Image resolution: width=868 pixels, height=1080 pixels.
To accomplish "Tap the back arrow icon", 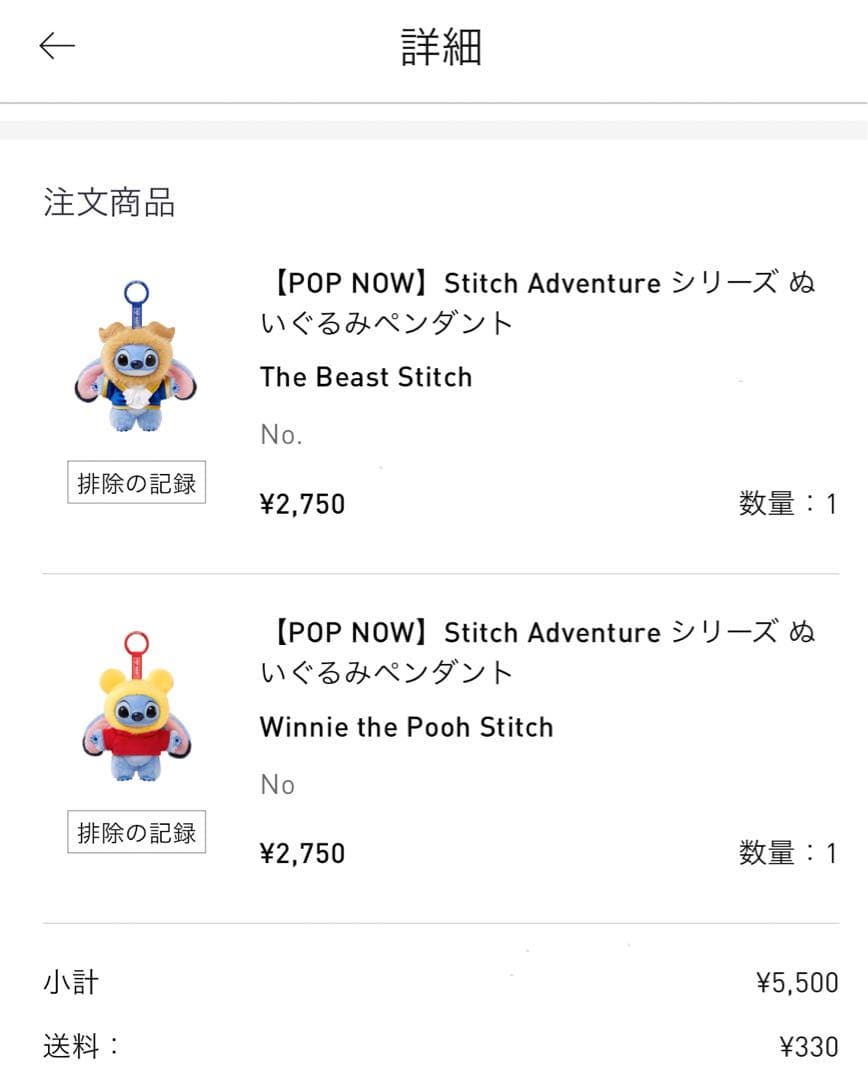I will [x=57, y=46].
